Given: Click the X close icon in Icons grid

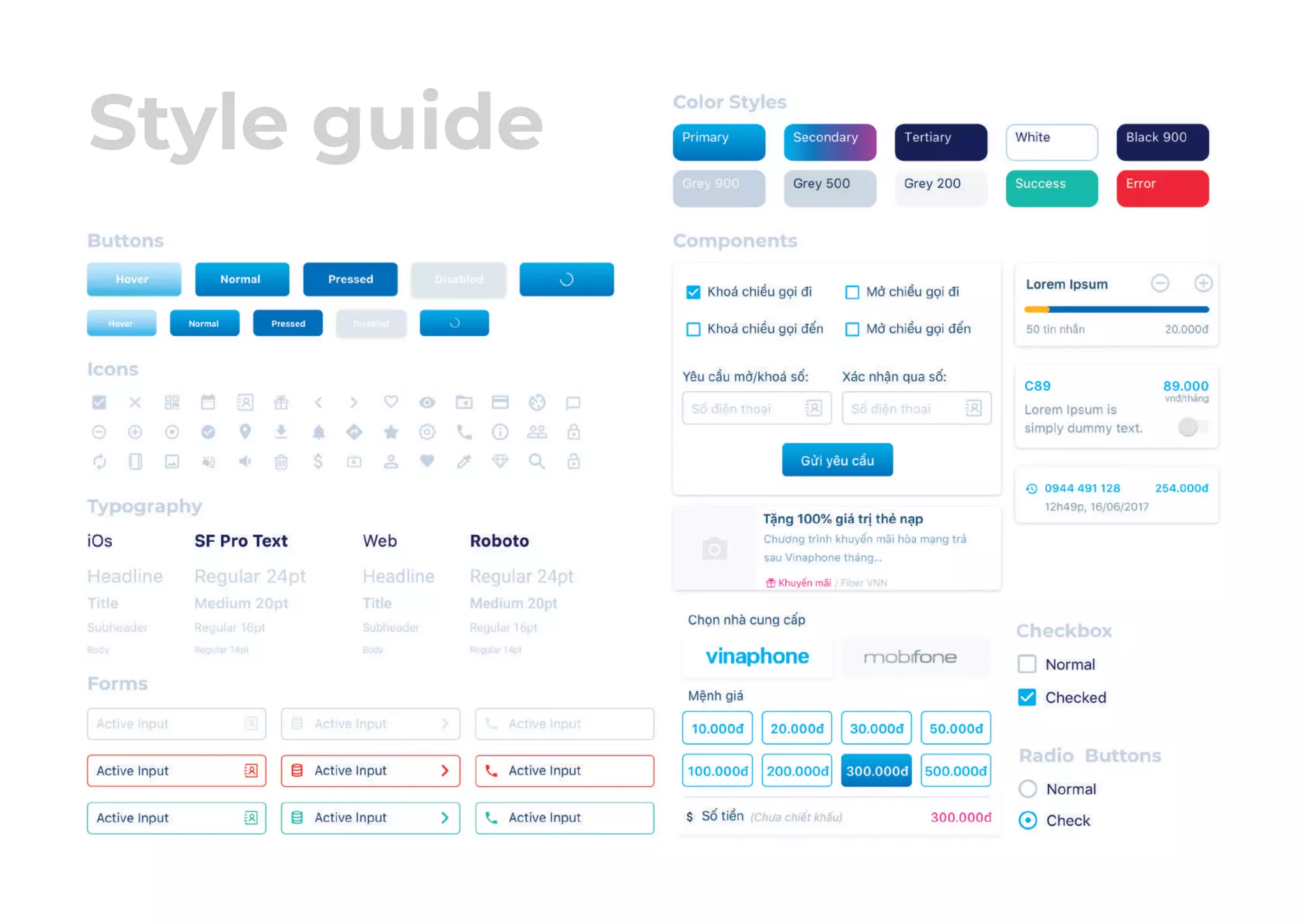Looking at the screenshot, I should click(x=135, y=402).
